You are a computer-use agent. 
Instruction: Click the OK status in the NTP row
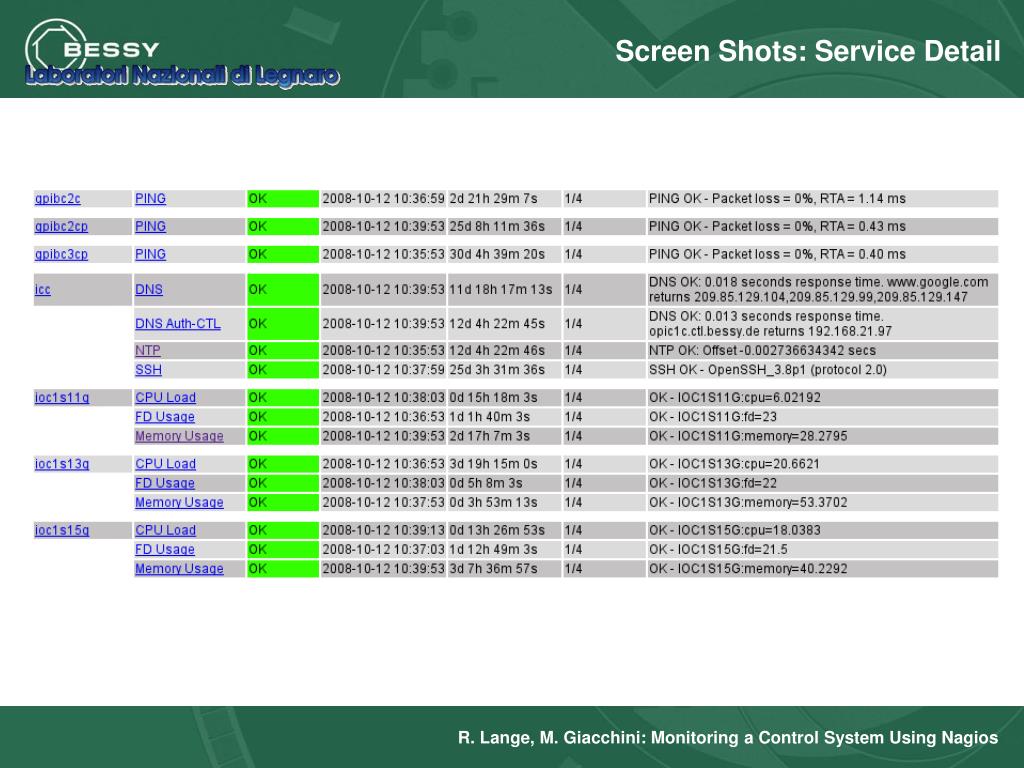[283, 351]
